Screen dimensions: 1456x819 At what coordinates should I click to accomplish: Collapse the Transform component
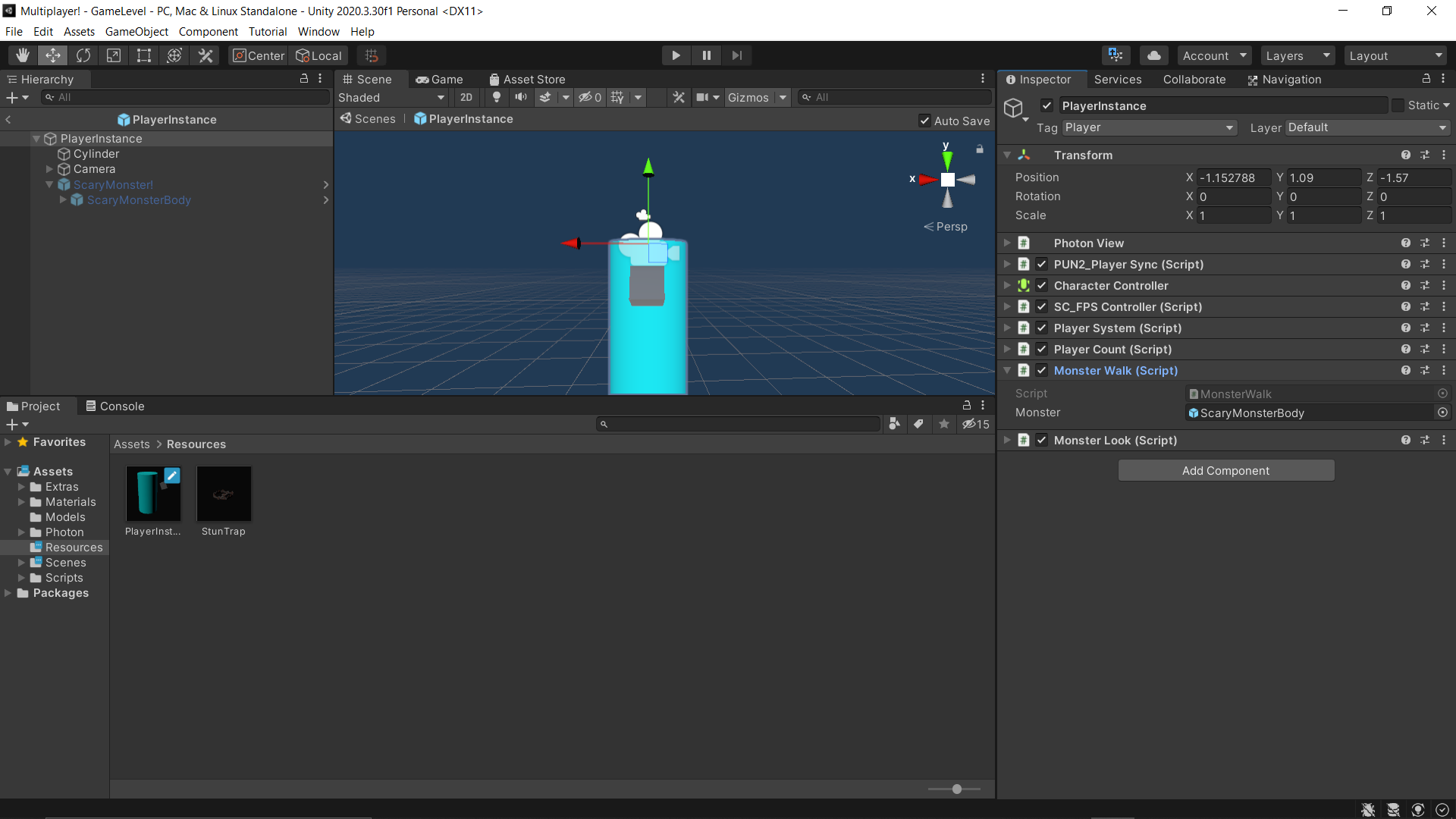click(1007, 155)
